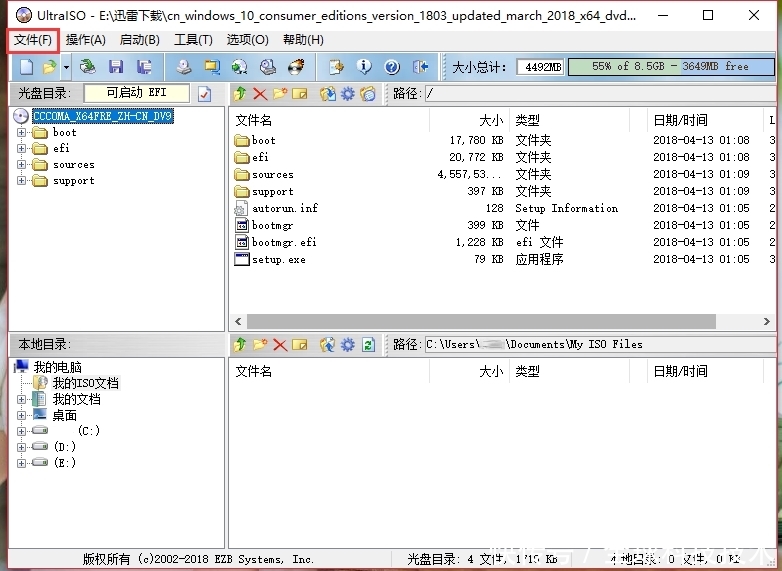
Task: Click the Burn CD/DVD image flame icon
Action: 296,66
